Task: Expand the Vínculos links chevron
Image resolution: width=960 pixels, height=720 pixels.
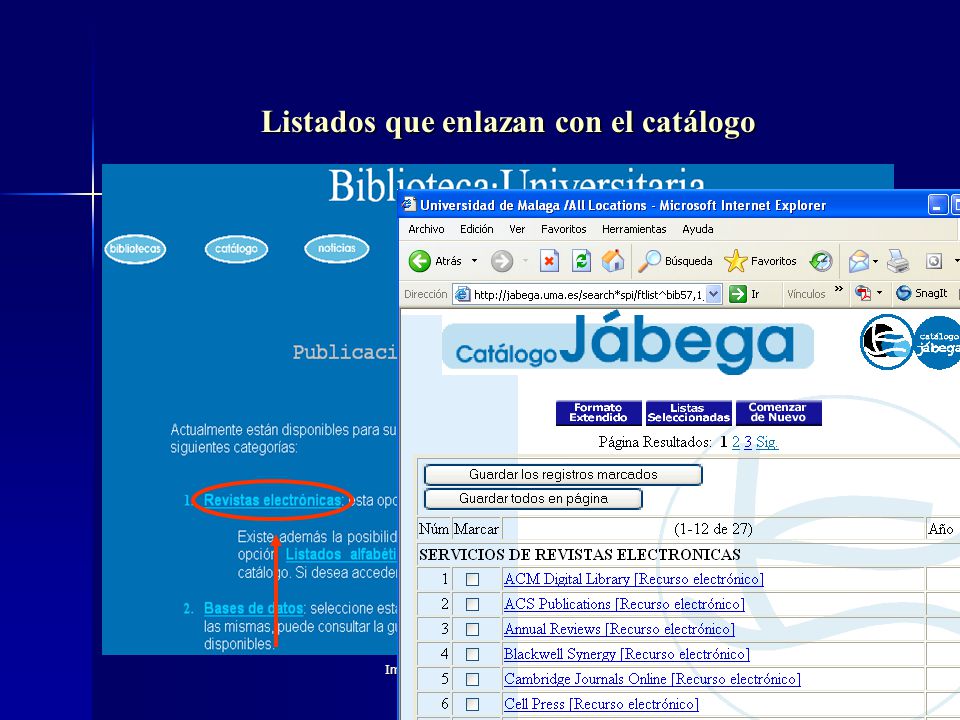Action: click(x=839, y=289)
